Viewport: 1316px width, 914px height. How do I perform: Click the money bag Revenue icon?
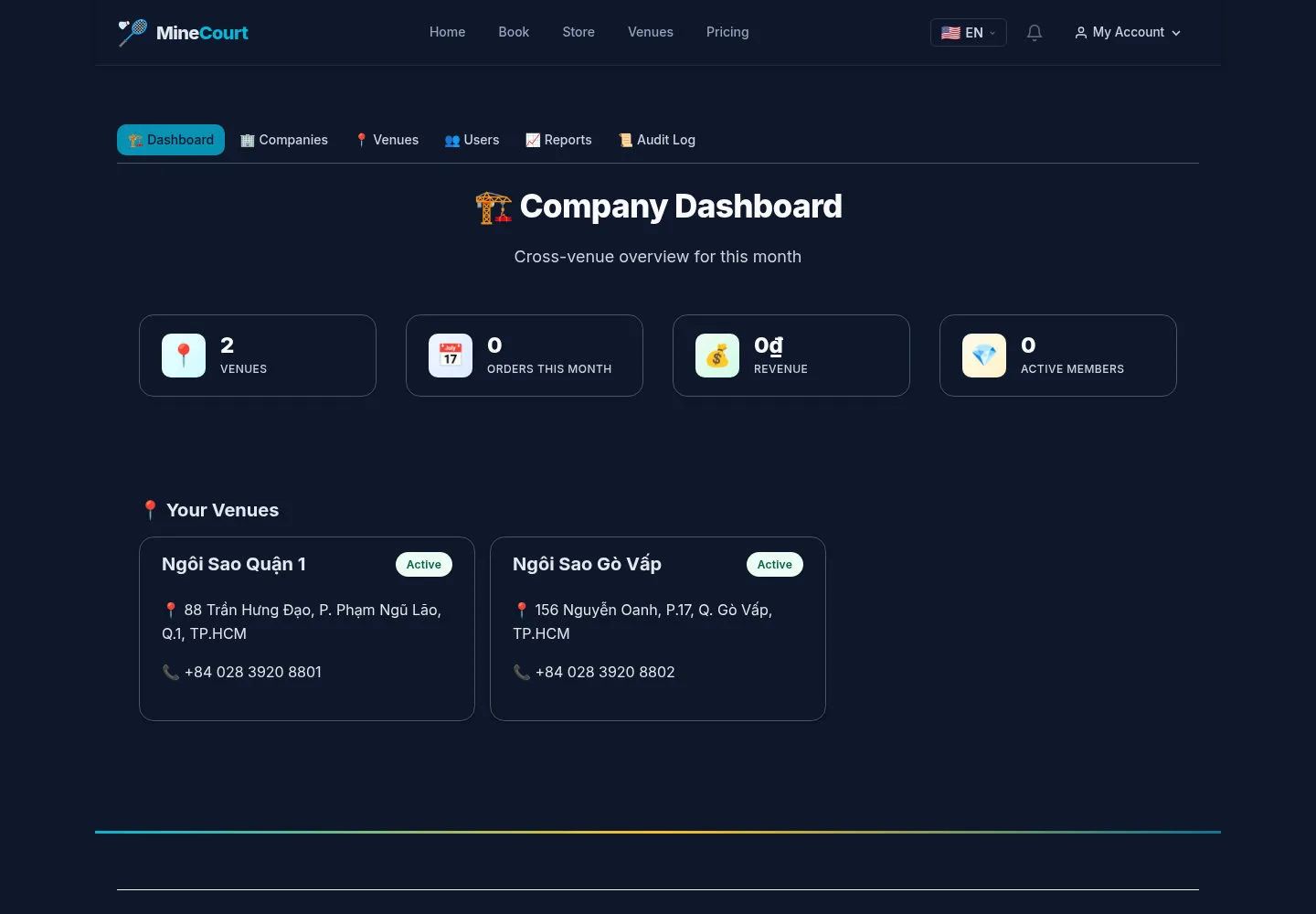[717, 356]
